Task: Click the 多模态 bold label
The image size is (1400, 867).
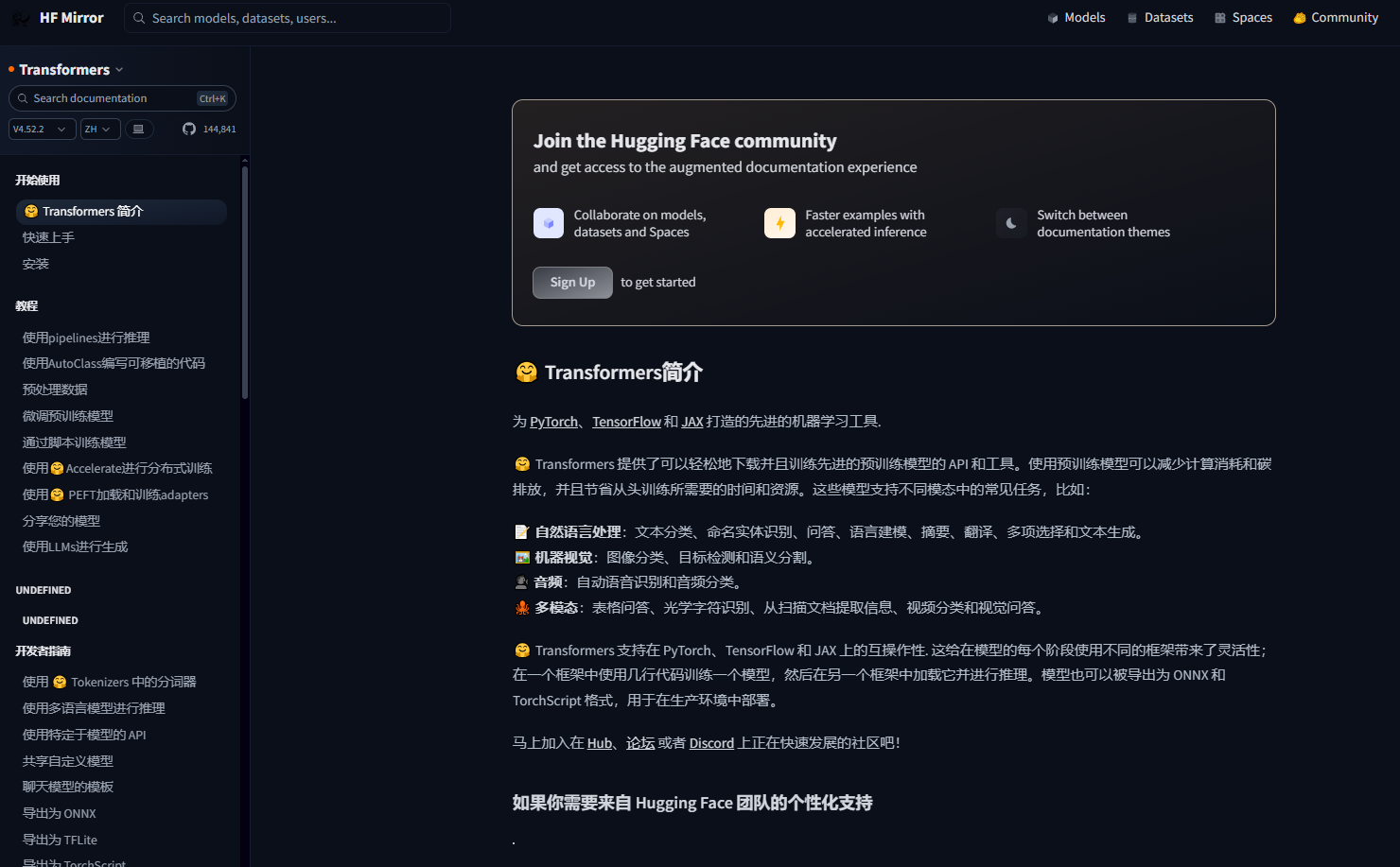Action: 556,608
